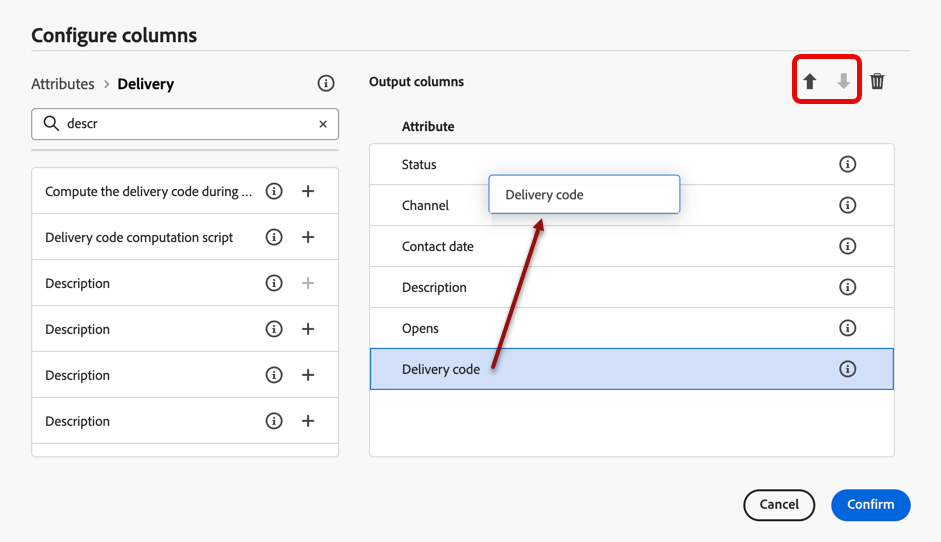The image size is (941, 542).
Task: Delete selected column with trash icon
Action: (x=877, y=82)
